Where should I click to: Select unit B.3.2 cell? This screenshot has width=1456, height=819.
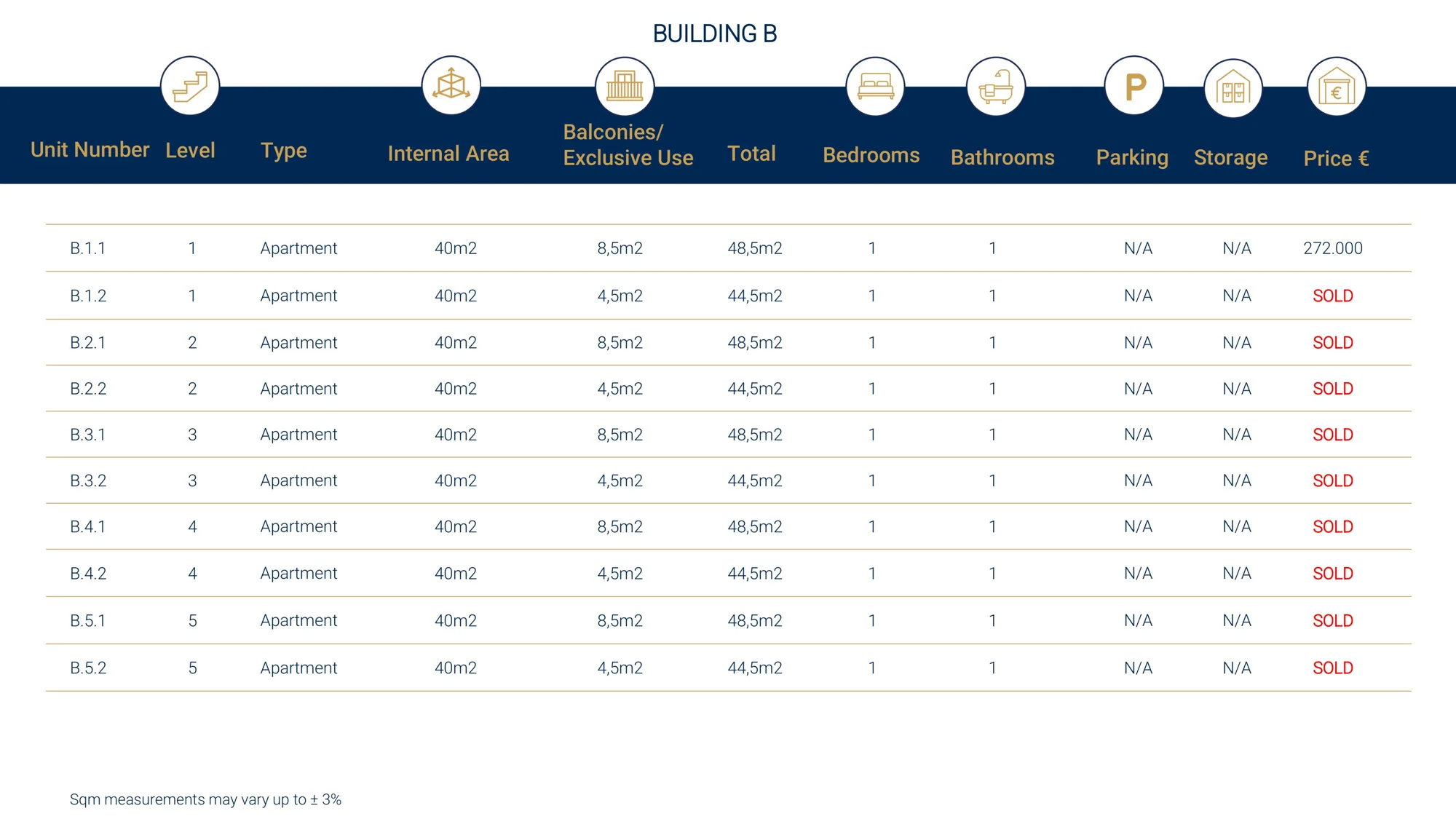tap(88, 480)
